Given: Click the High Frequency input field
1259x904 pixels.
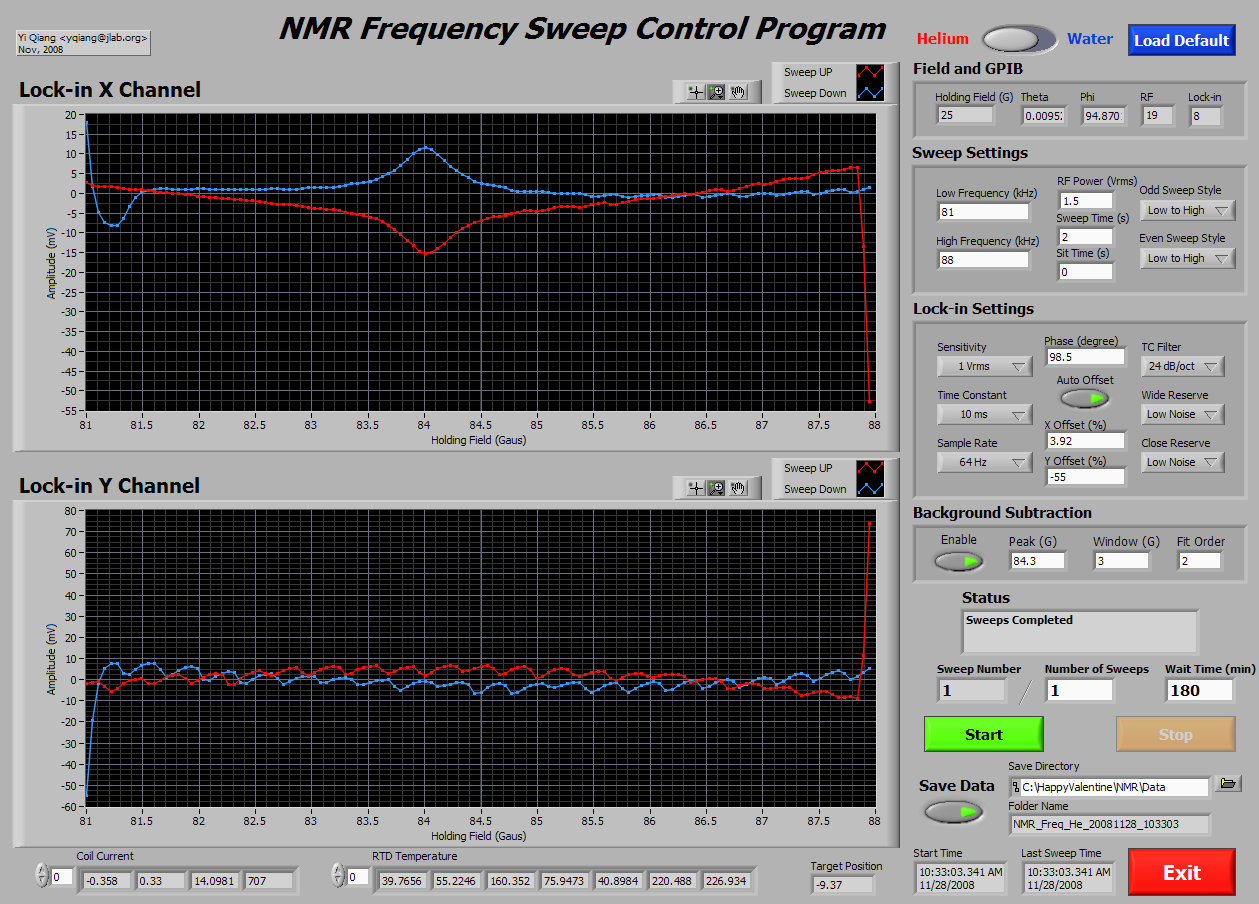Looking at the screenshot, I should point(983,259).
